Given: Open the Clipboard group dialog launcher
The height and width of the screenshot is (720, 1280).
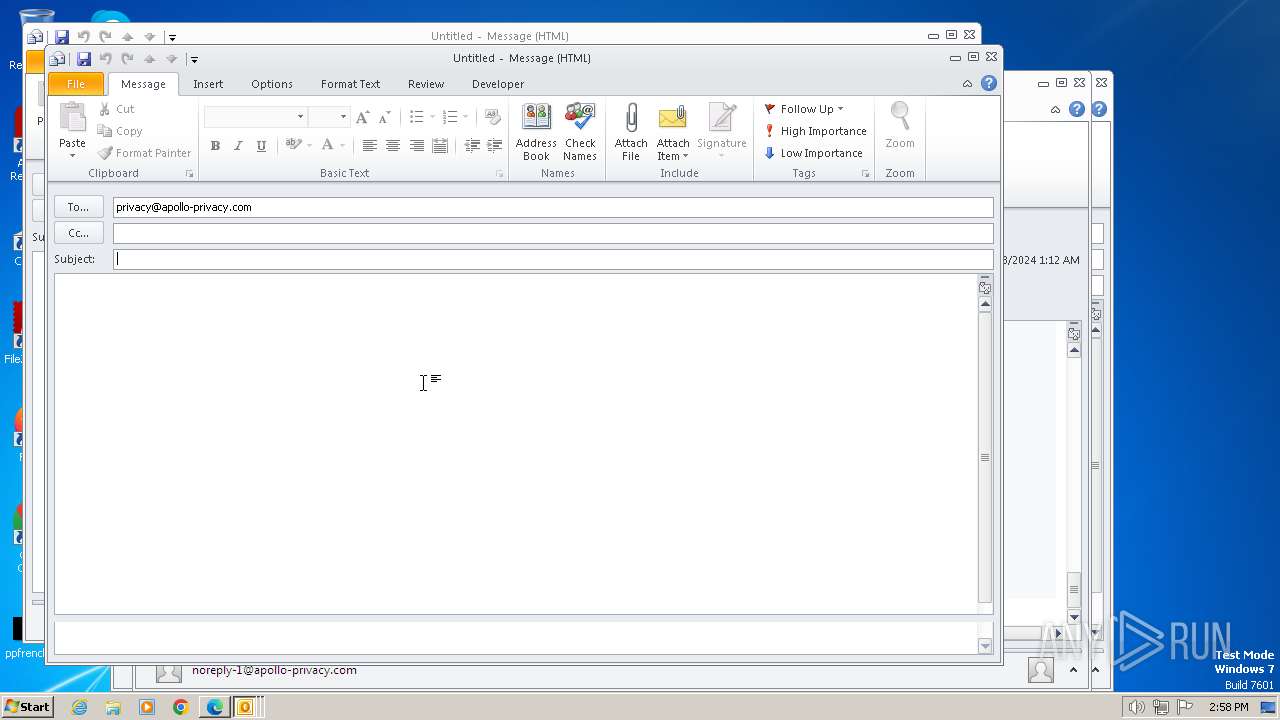Looking at the screenshot, I should tap(189, 174).
